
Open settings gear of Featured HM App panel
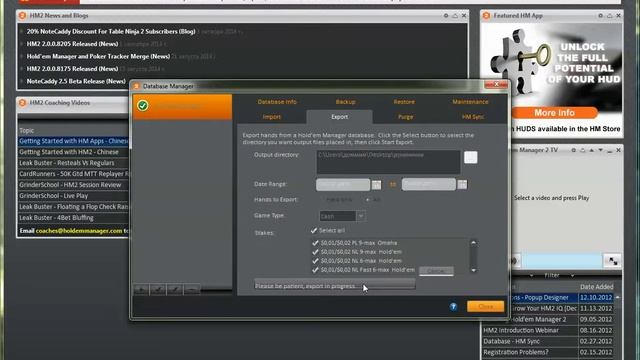click(x=600, y=16)
